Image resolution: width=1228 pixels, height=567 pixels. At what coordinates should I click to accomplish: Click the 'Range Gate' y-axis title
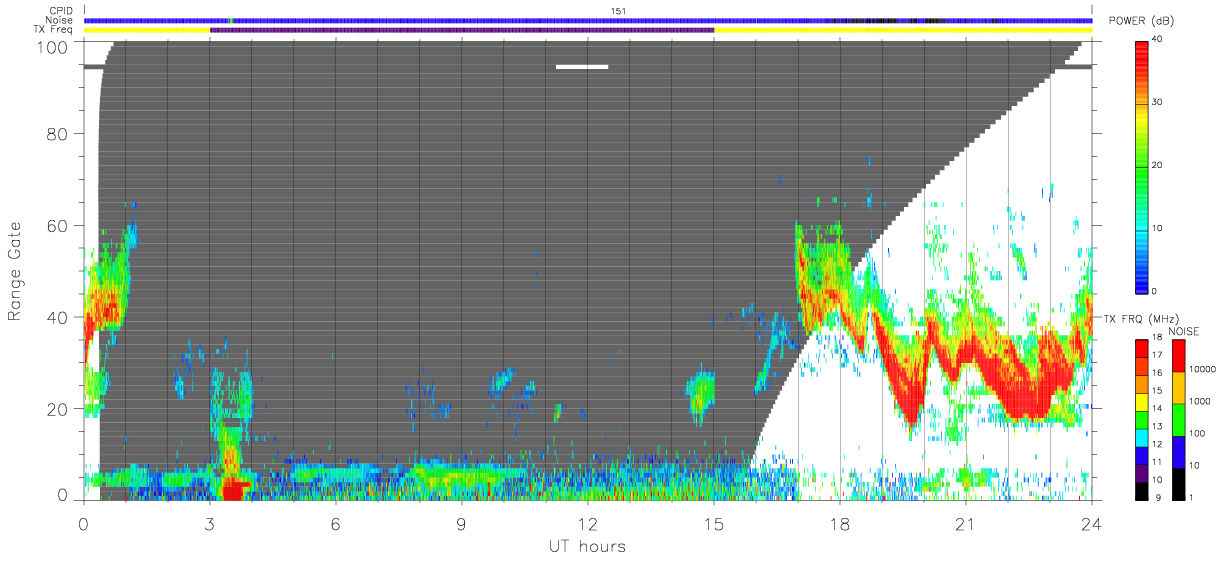pyautogui.click(x=15, y=272)
